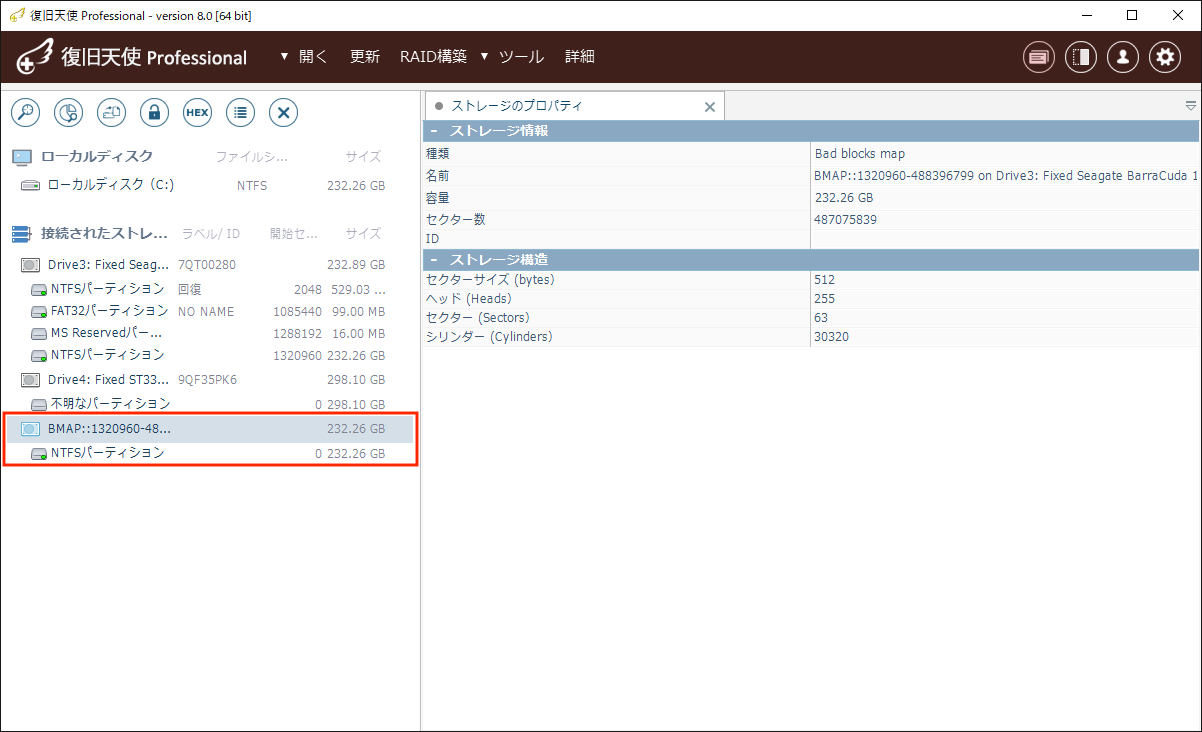Click the disk image save icon
Viewport: 1202px width, 732px height.
click(x=111, y=112)
